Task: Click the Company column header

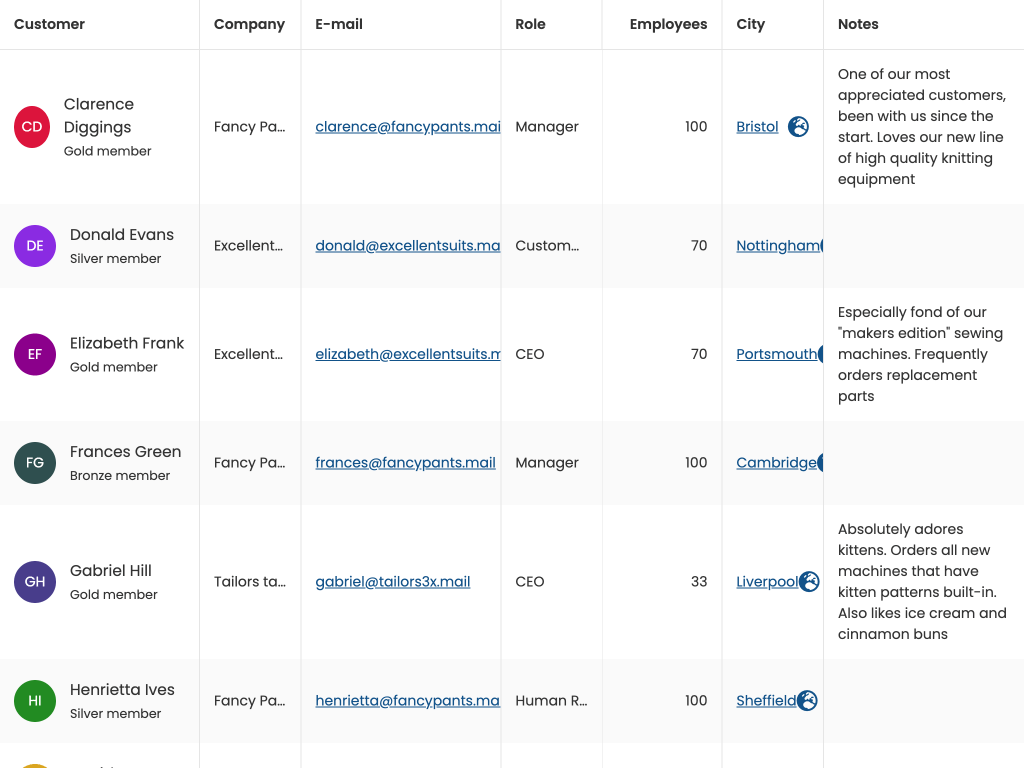Action: click(x=249, y=24)
